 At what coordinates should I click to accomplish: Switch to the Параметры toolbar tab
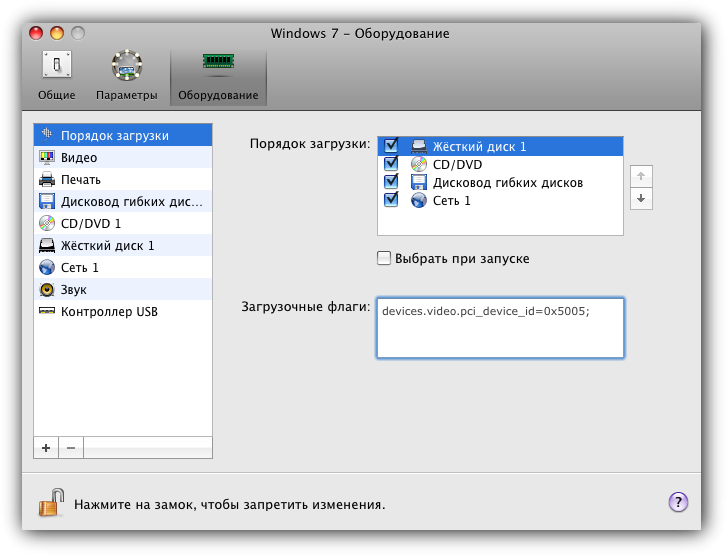point(126,77)
